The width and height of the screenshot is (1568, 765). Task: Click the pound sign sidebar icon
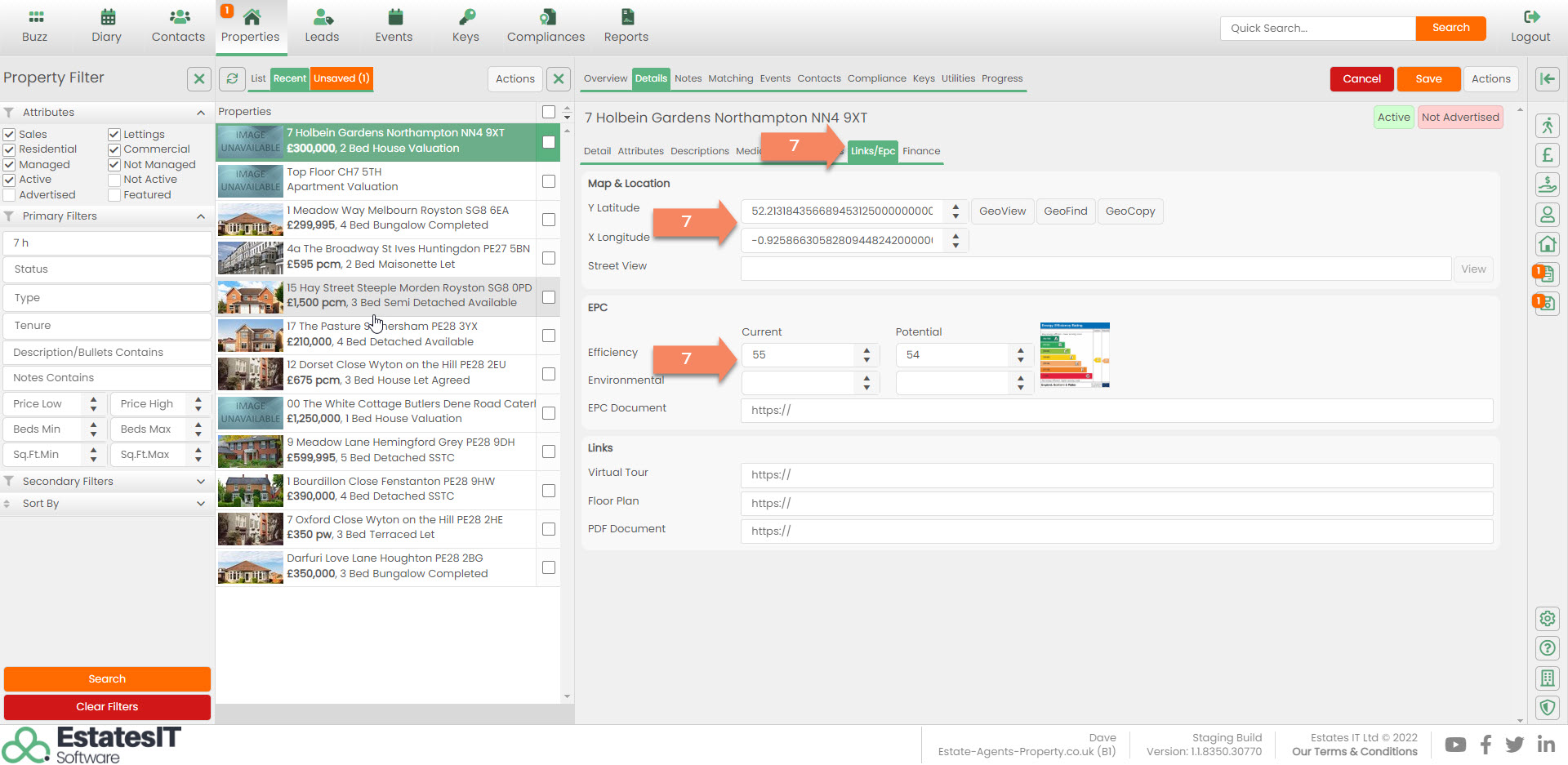tap(1547, 155)
